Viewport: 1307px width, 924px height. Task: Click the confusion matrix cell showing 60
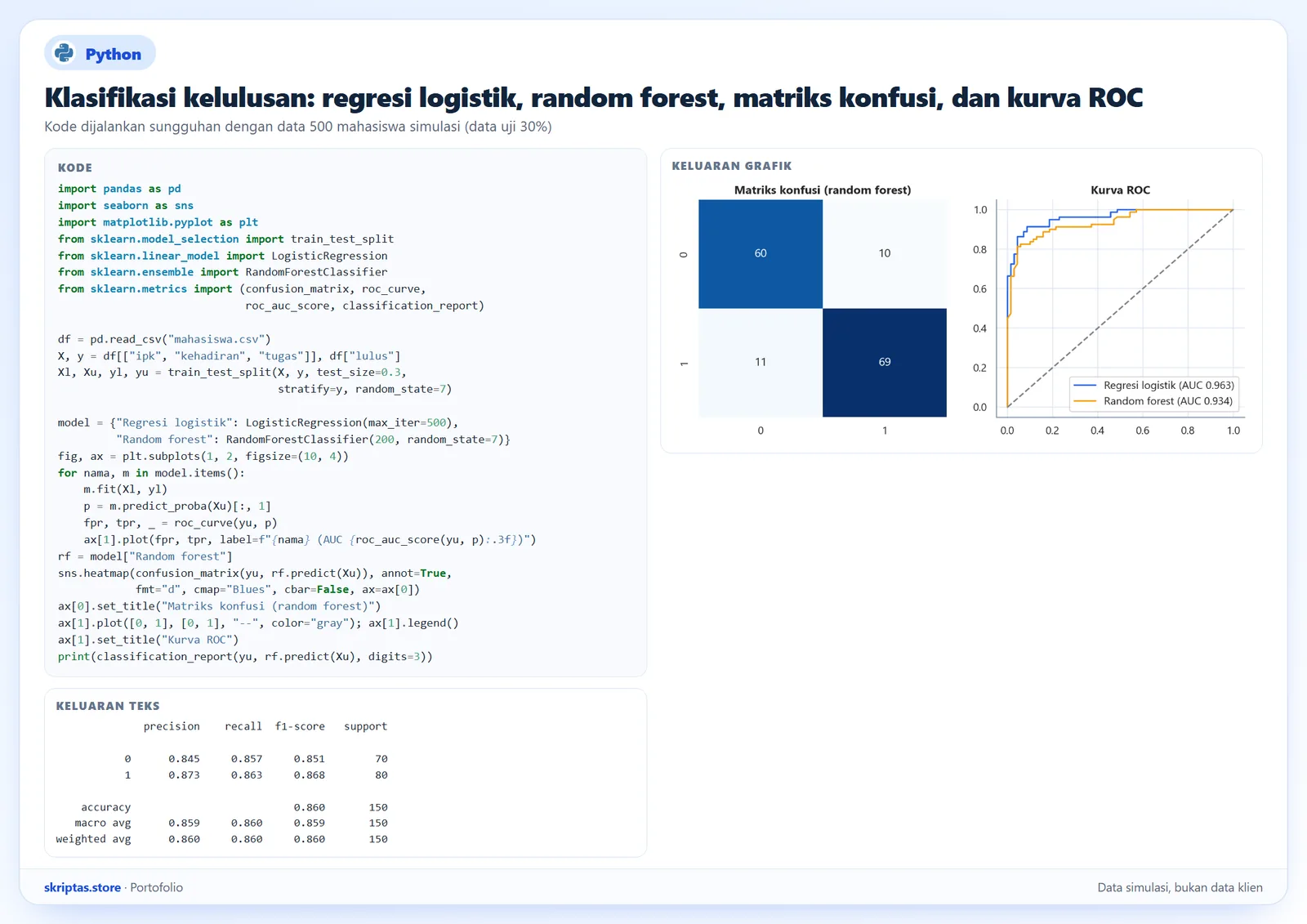[761, 254]
